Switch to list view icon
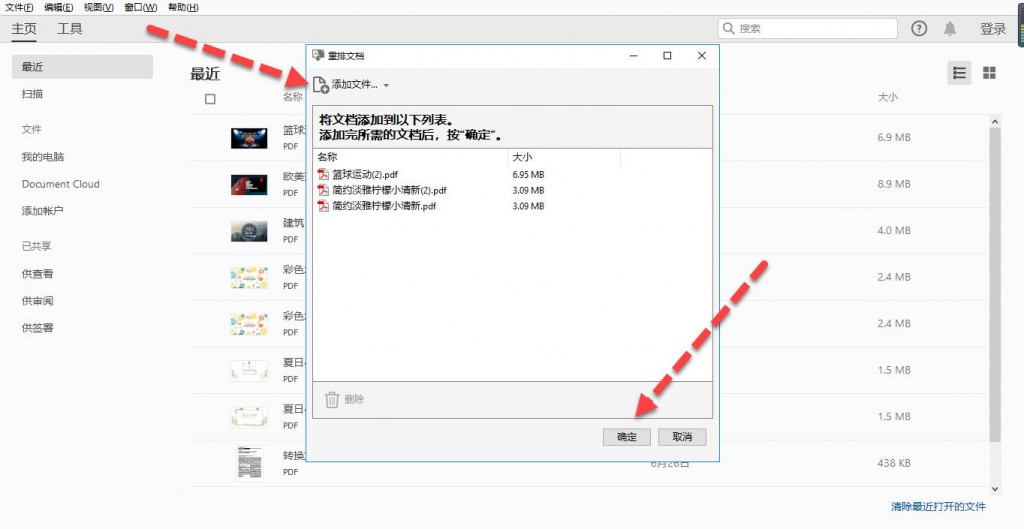This screenshot has height=529, width=1024. click(959, 72)
